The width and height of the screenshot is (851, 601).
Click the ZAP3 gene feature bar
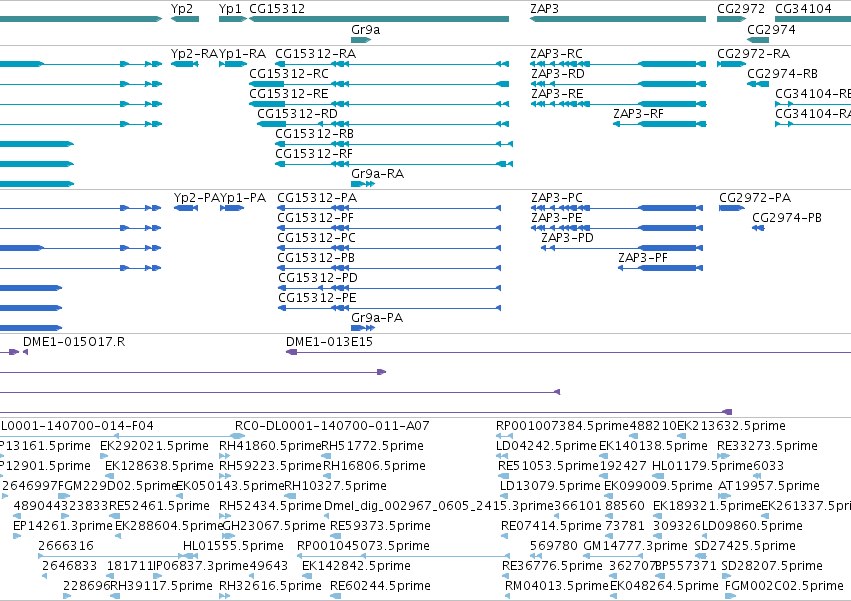(x=618, y=19)
